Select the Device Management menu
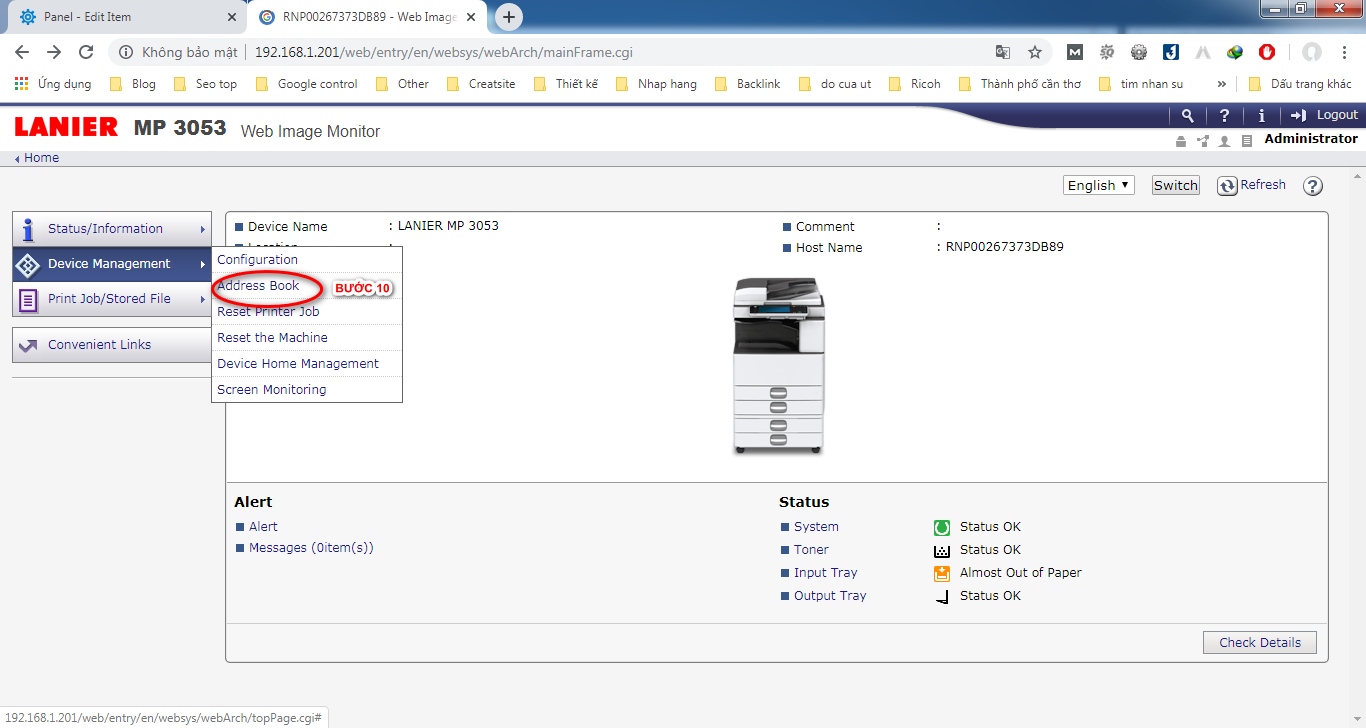1366x728 pixels. click(x=112, y=264)
